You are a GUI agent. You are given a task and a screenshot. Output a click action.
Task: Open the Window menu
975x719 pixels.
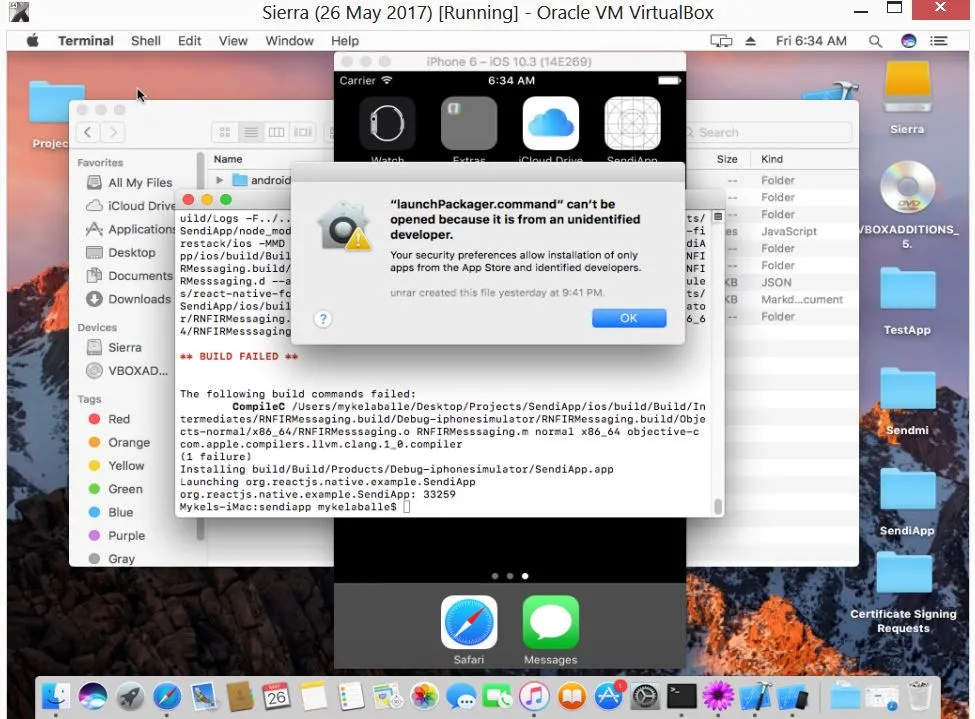pyautogui.click(x=289, y=41)
